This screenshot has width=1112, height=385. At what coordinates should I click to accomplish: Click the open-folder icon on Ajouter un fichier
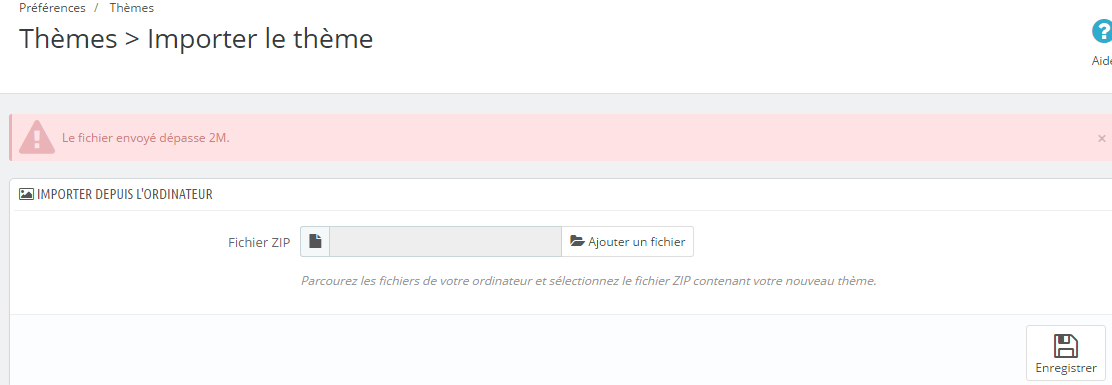click(x=577, y=242)
